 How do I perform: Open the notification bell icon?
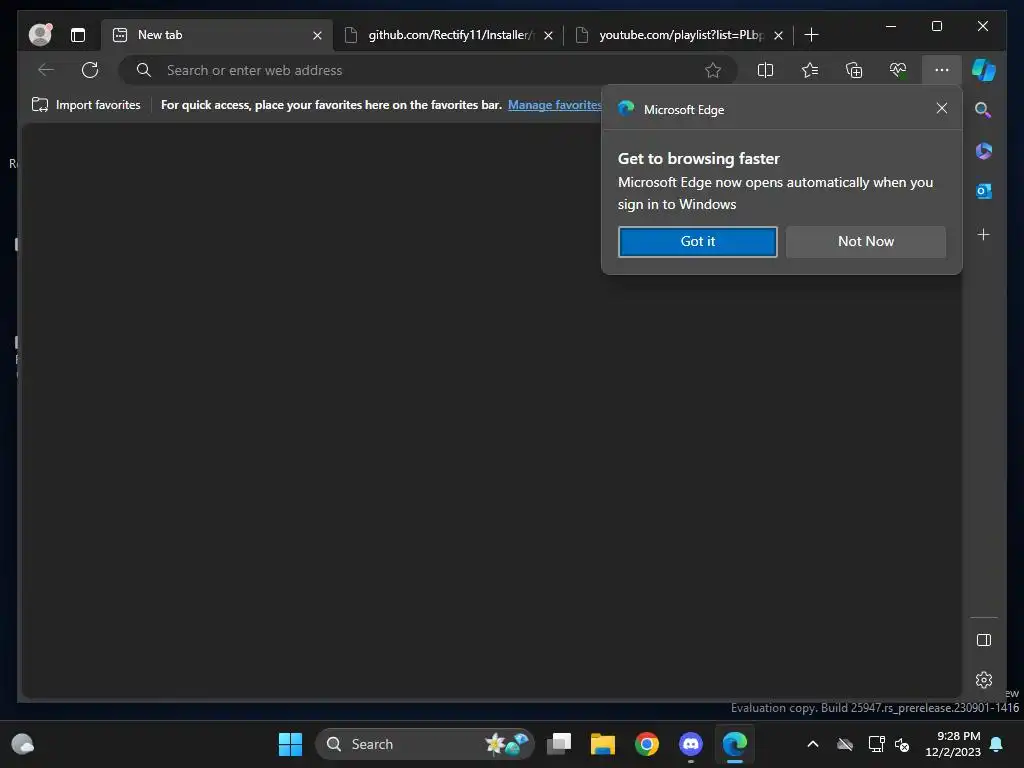(997, 744)
